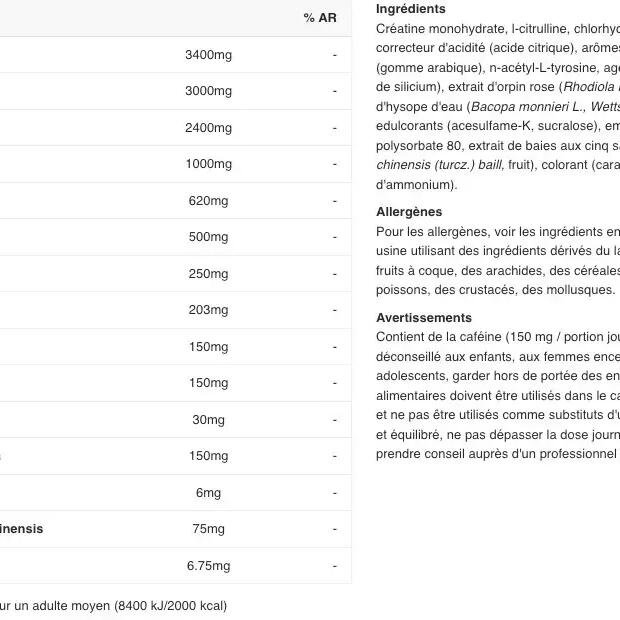Click the 1000mg table entry
This screenshot has height=620, width=620.
tap(208, 164)
